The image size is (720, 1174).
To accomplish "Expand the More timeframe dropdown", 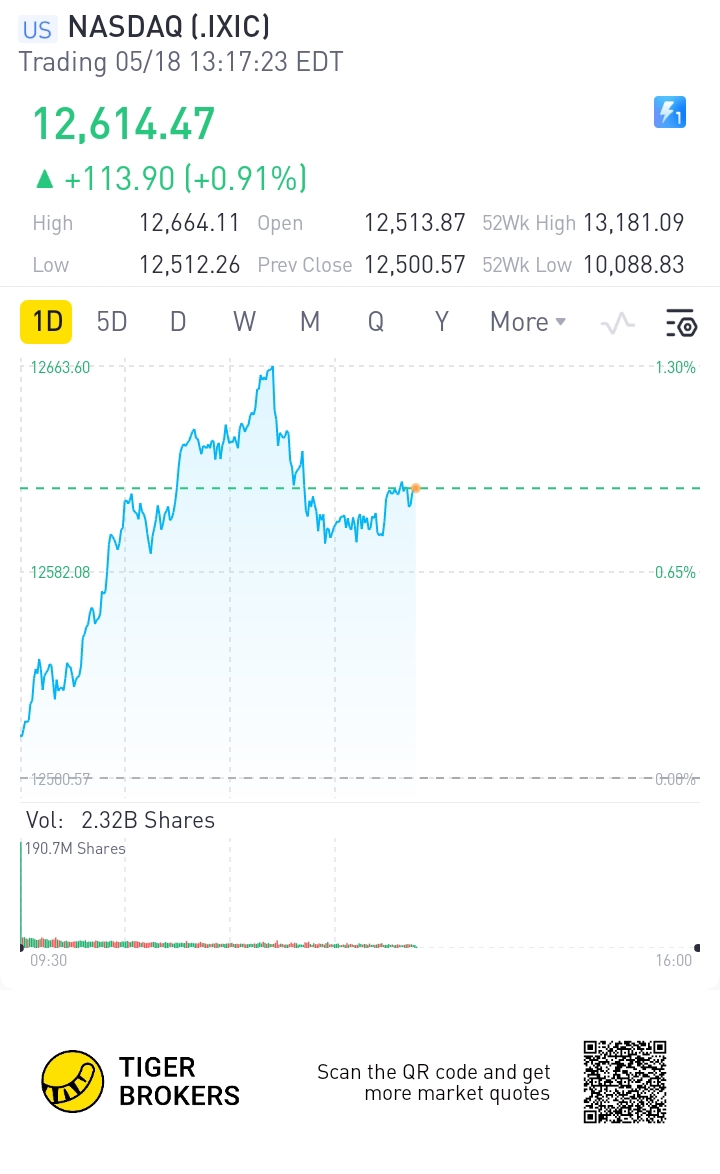I will 528,322.
